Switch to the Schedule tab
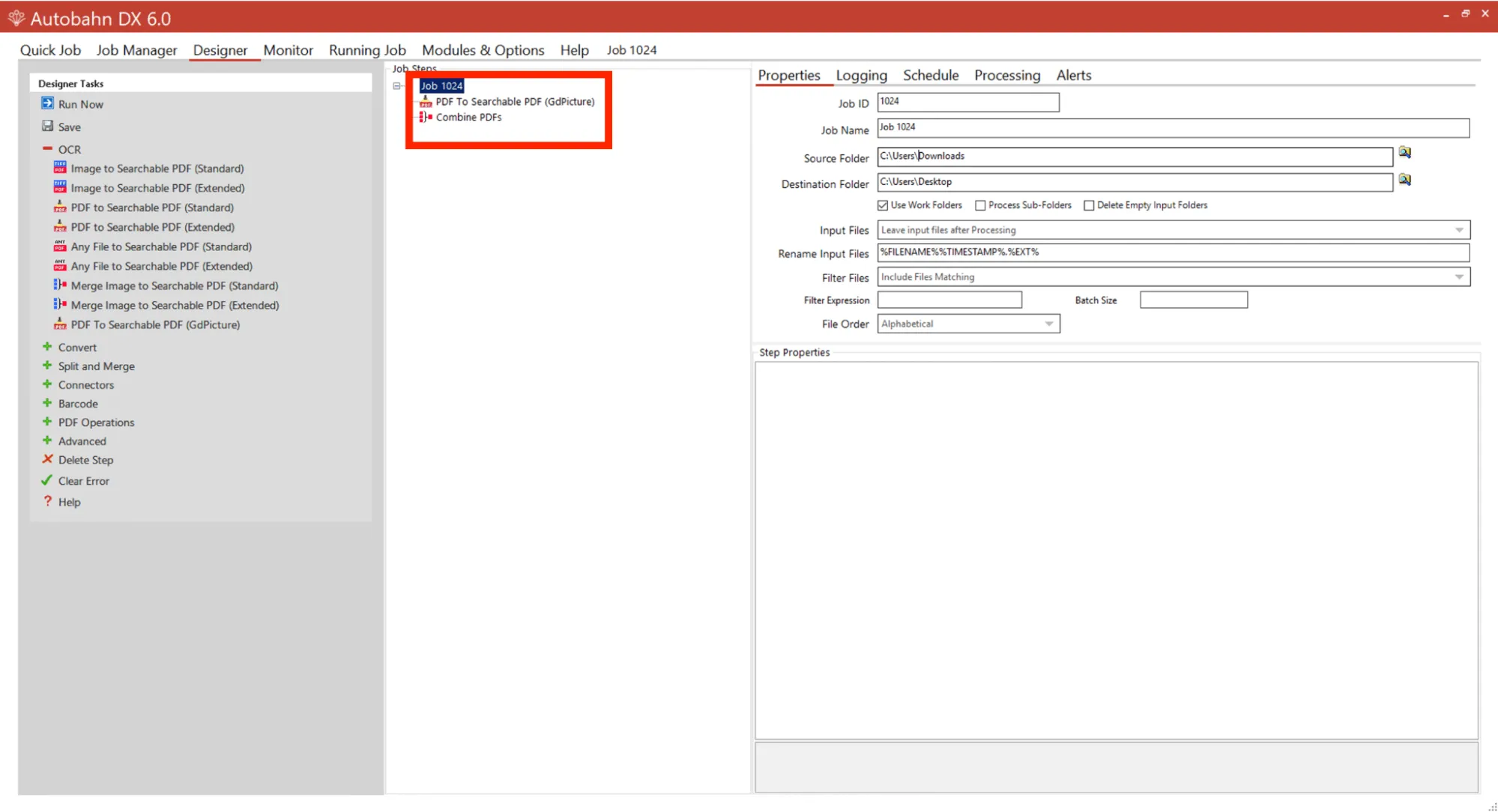The image size is (1498, 812). [x=931, y=75]
